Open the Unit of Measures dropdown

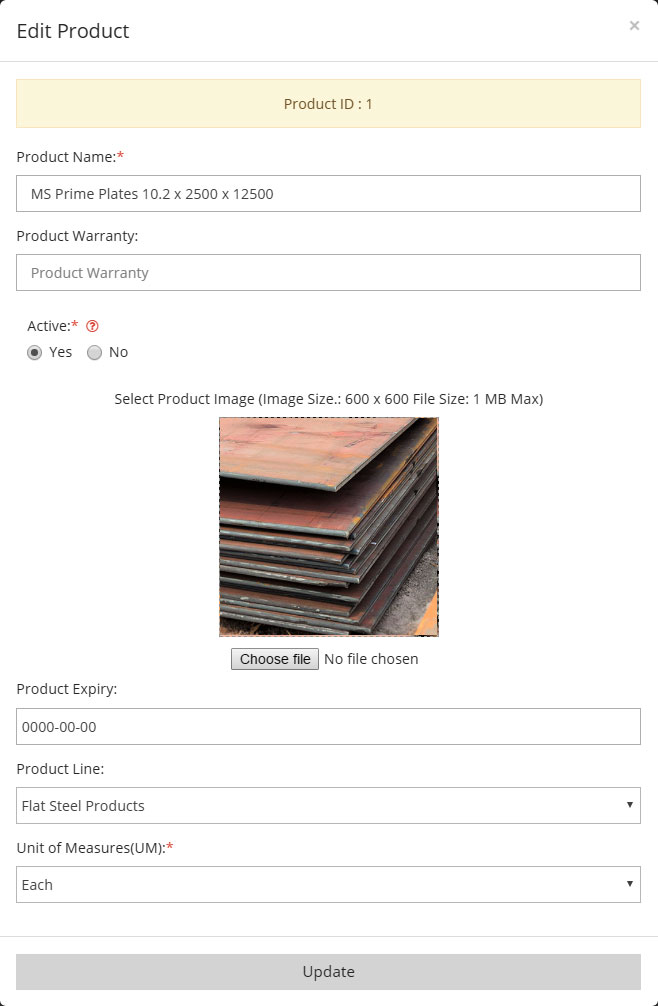[328, 884]
